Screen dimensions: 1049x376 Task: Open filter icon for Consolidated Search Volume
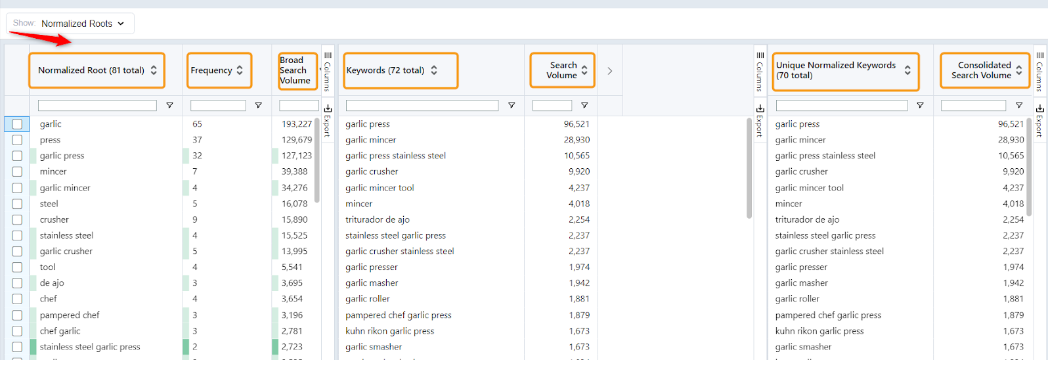(1019, 106)
